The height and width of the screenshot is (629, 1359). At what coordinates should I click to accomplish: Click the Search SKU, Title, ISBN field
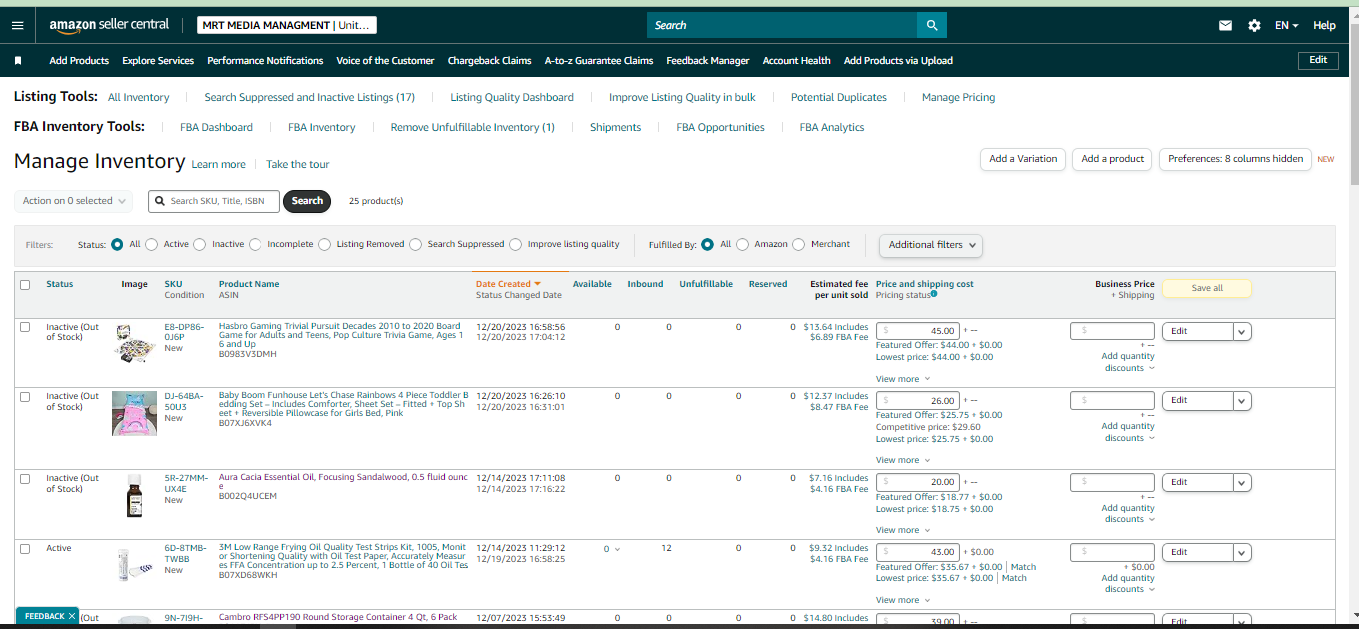point(214,201)
